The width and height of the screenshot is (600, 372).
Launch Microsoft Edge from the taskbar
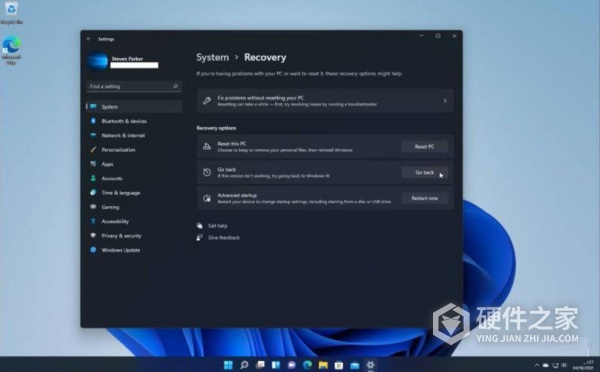click(x=307, y=365)
